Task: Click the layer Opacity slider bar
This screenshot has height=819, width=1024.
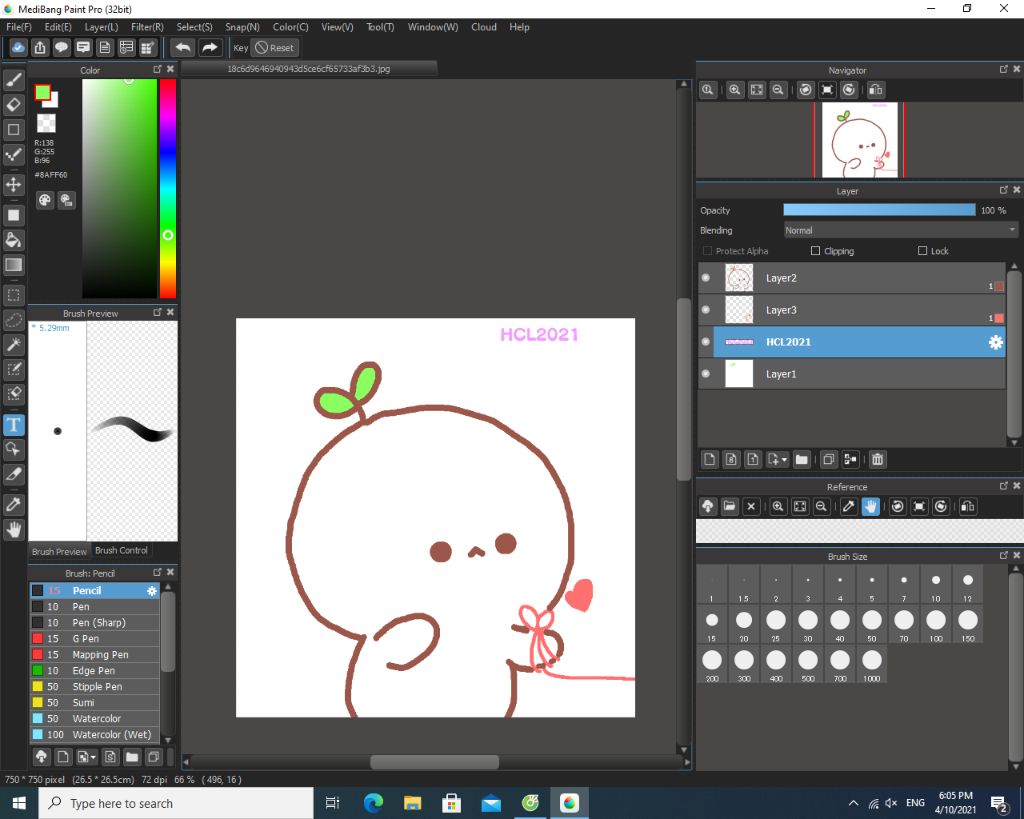Action: point(879,210)
